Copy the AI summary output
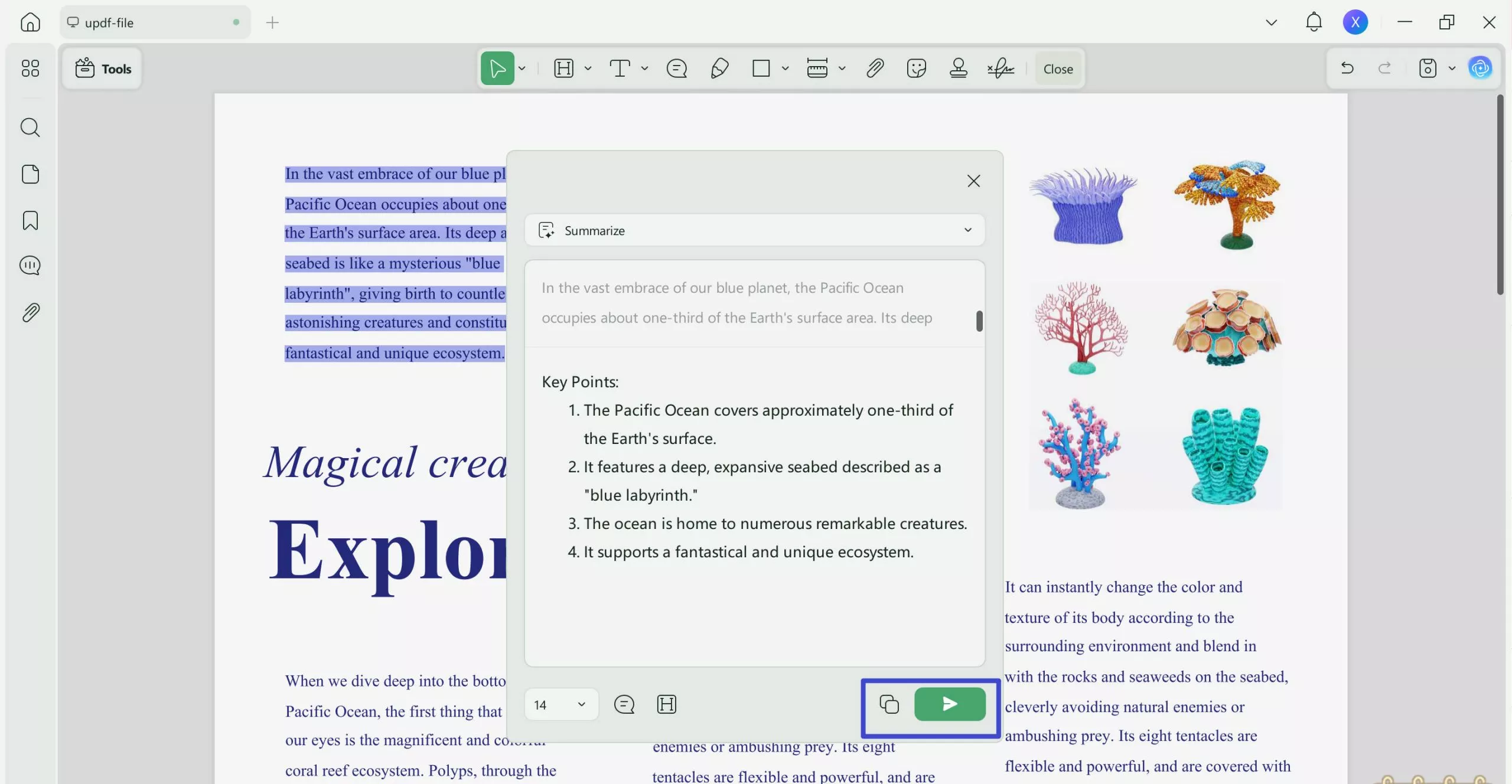 (888, 704)
